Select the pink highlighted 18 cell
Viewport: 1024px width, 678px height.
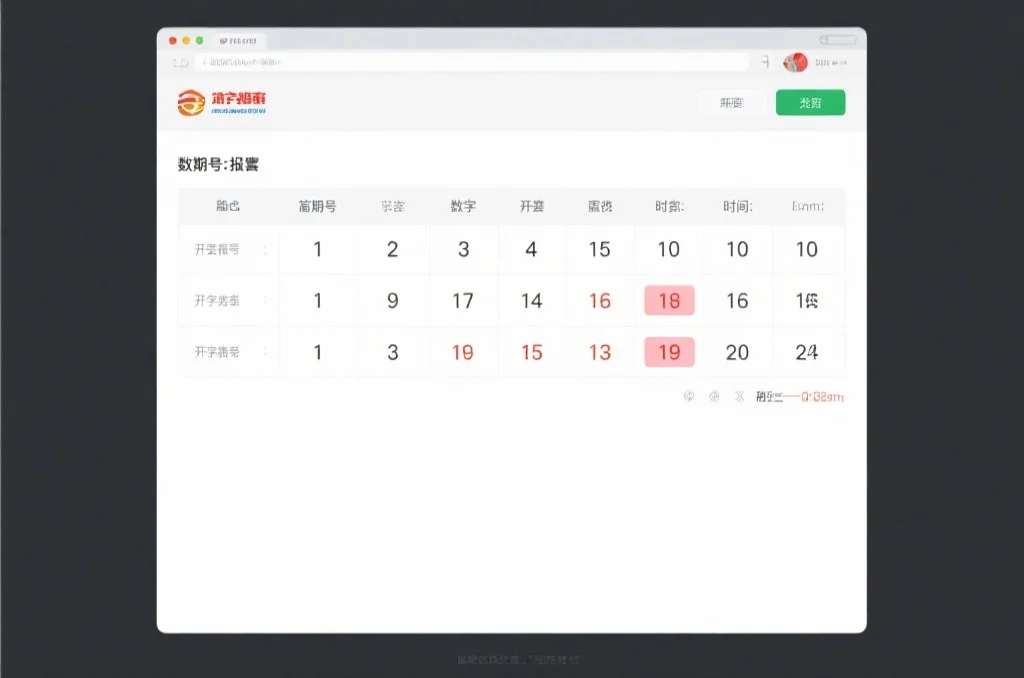tap(669, 301)
